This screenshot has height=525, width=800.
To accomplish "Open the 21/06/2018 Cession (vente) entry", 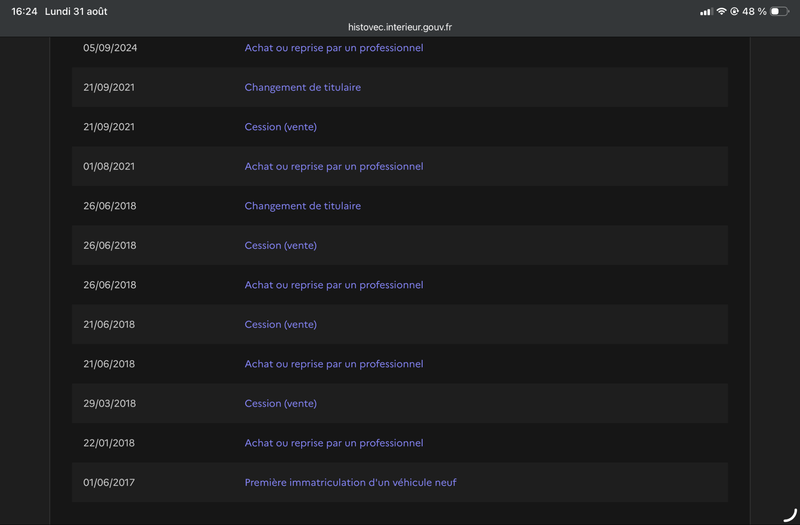I will 281,324.
